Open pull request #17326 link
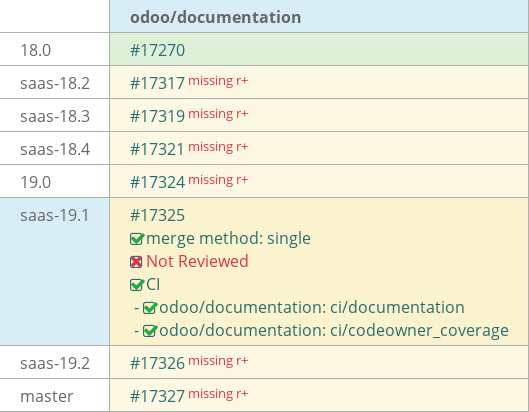The width and height of the screenshot is (529, 412). 158,363
